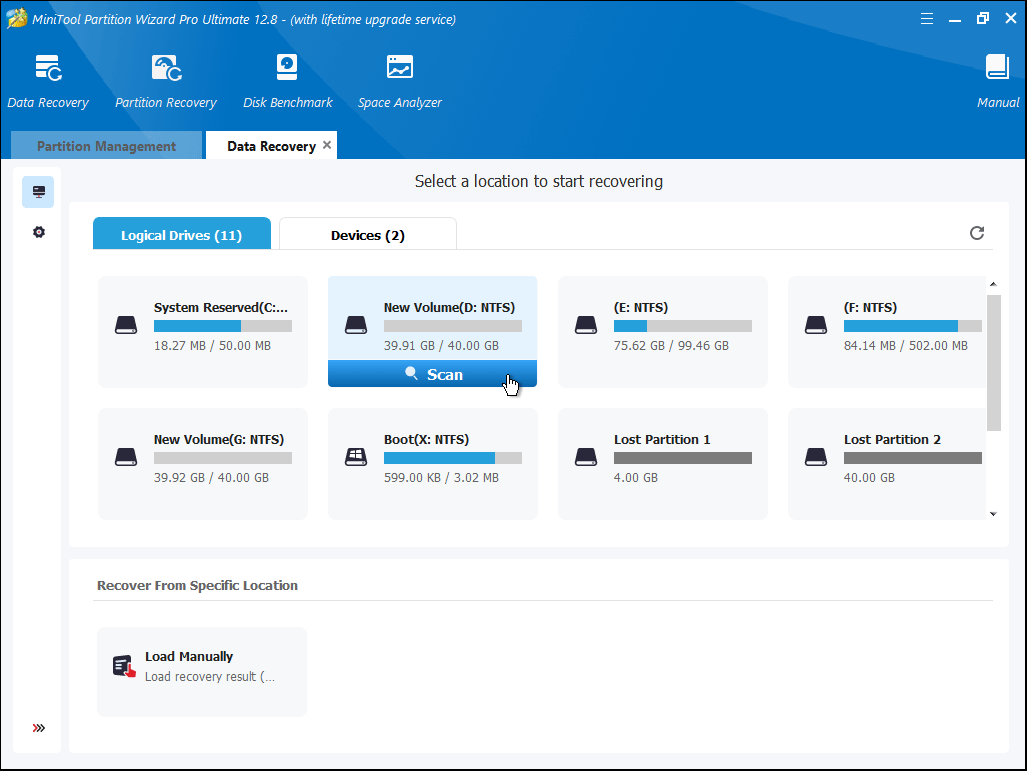
Task: Restore down the application window
Action: pyautogui.click(x=982, y=18)
